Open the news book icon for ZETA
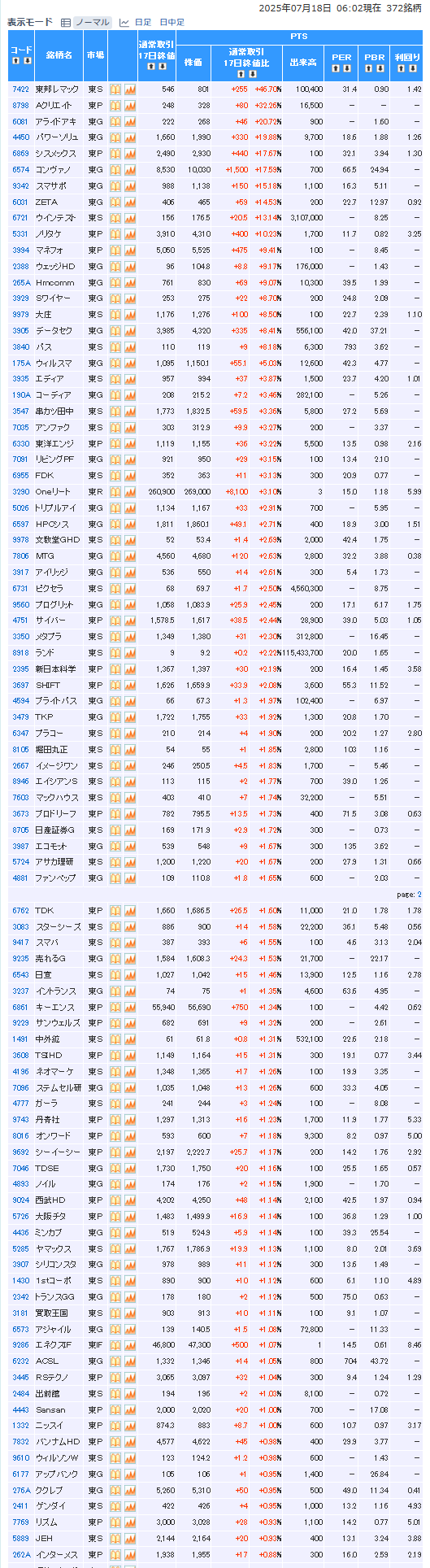The image size is (430, 1568). pos(115,202)
